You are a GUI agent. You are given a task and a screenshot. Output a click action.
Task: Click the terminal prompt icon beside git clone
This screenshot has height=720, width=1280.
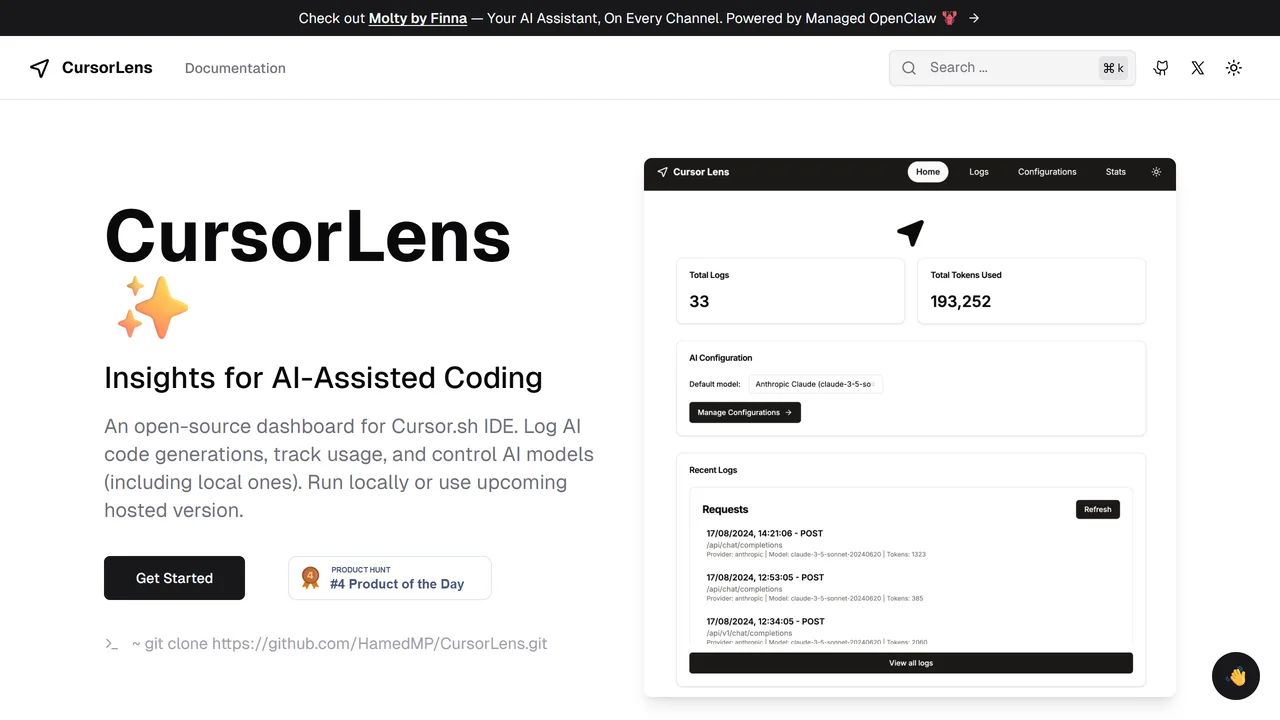point(112,644)
